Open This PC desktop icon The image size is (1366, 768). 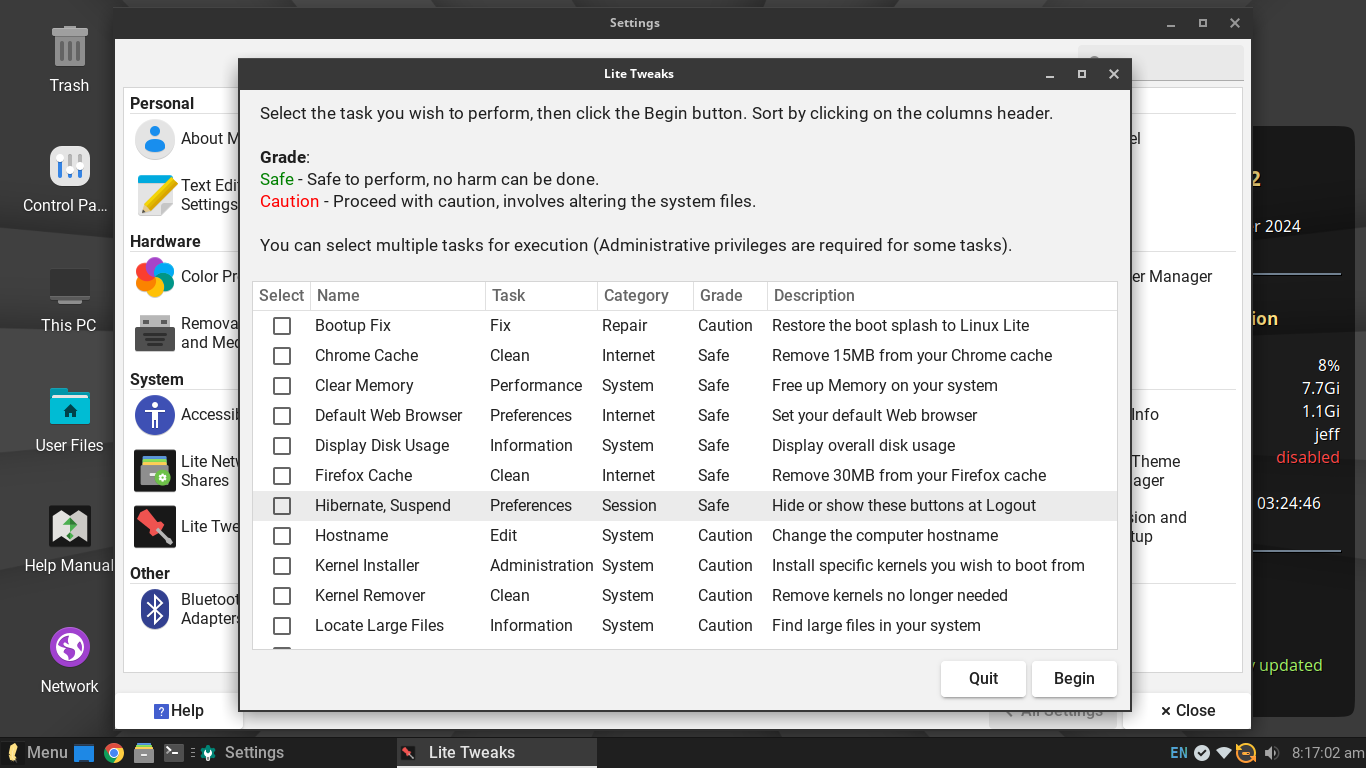click(x=69, y=287)
